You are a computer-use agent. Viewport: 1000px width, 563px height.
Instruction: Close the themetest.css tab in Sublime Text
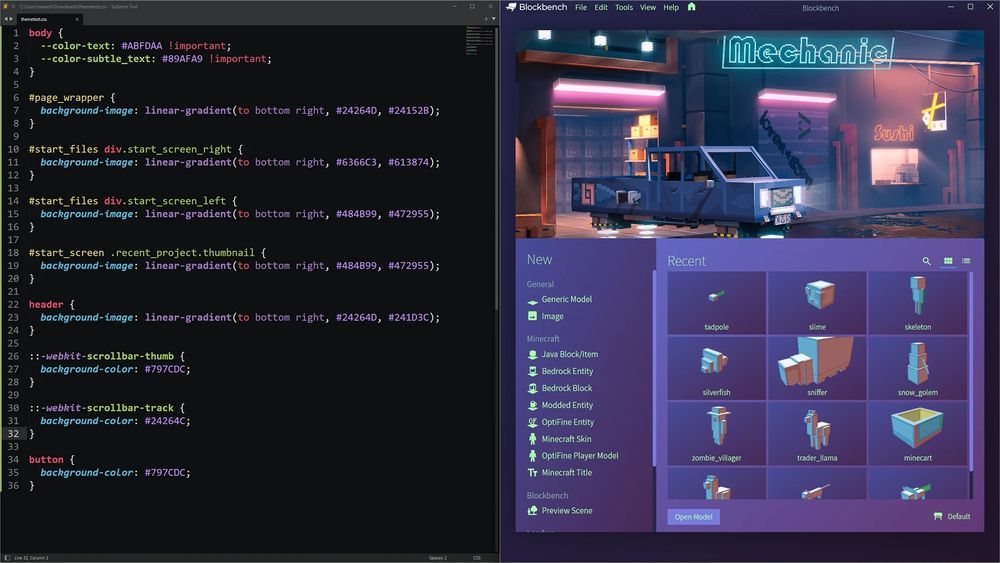77,19
